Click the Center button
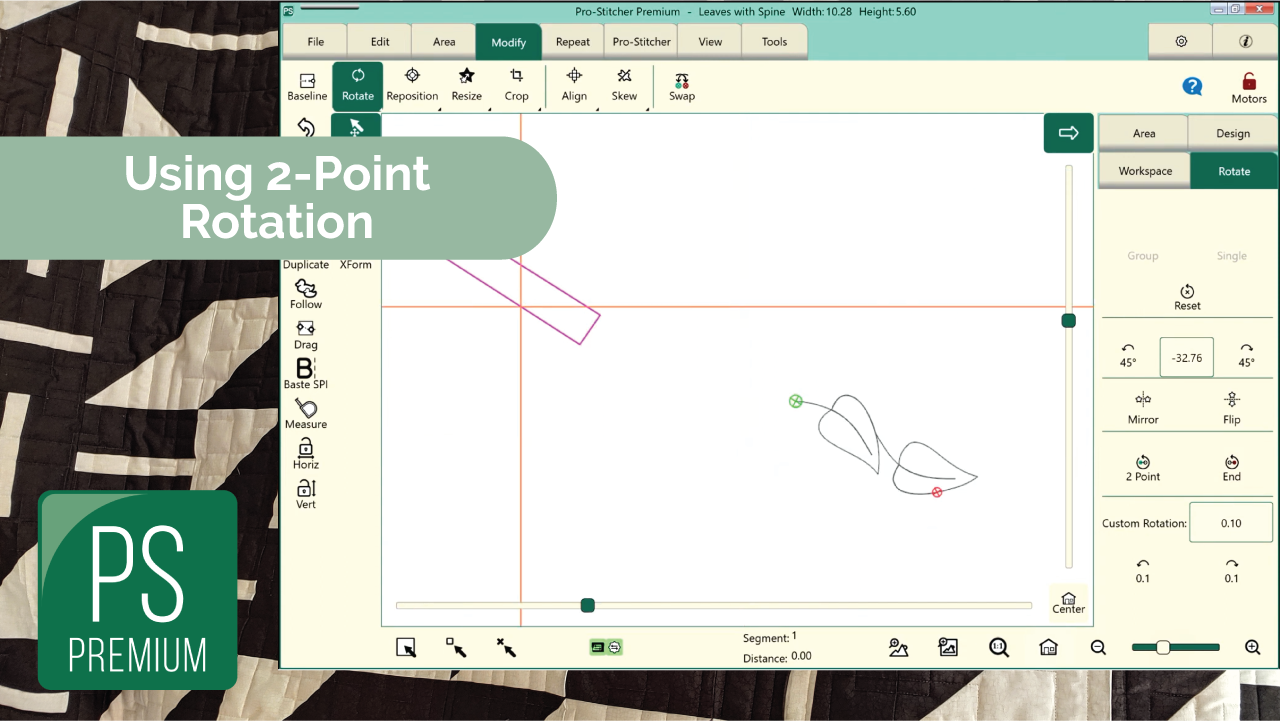 pos(1068,602)
